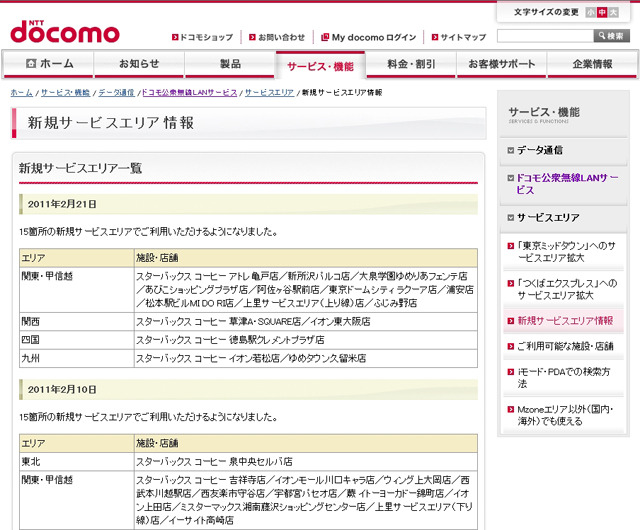640x530 pixels.
Task: Click breadcrumb ドコモ公衆無線LANサービス
Action: click(x=189, y=93)
